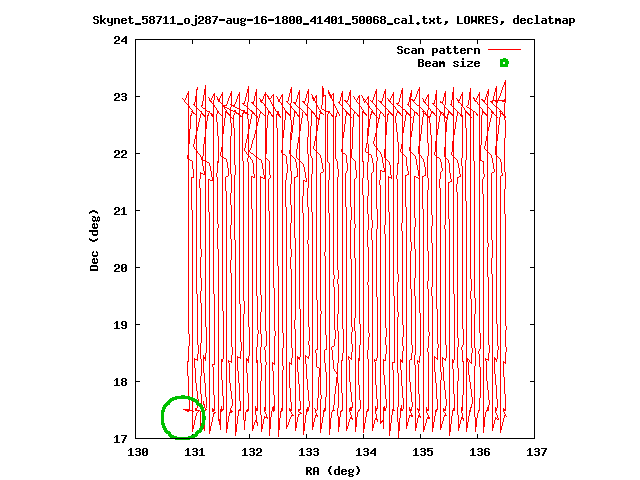Click the Dec axis tick label 17
Viewport: 640px width, 480px height.
120,439
